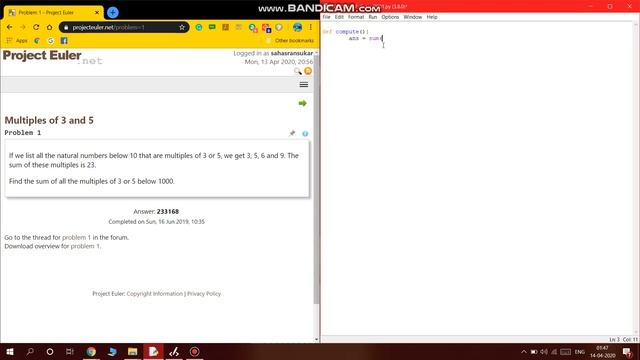Screen dimensions: 640x360
Task: Click answer value 233168
Action: tap(168, 211)
